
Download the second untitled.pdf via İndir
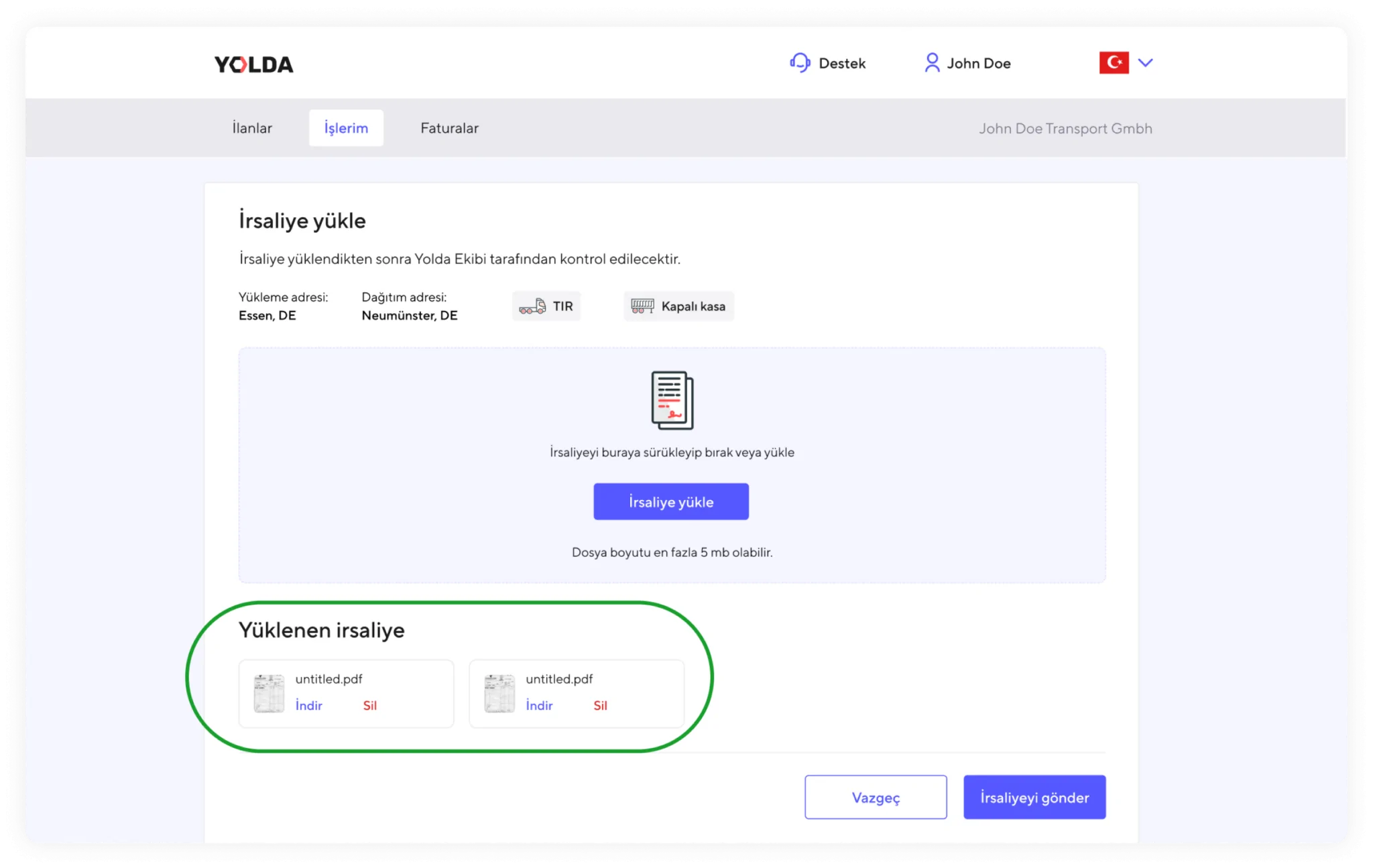coord(539,705)
